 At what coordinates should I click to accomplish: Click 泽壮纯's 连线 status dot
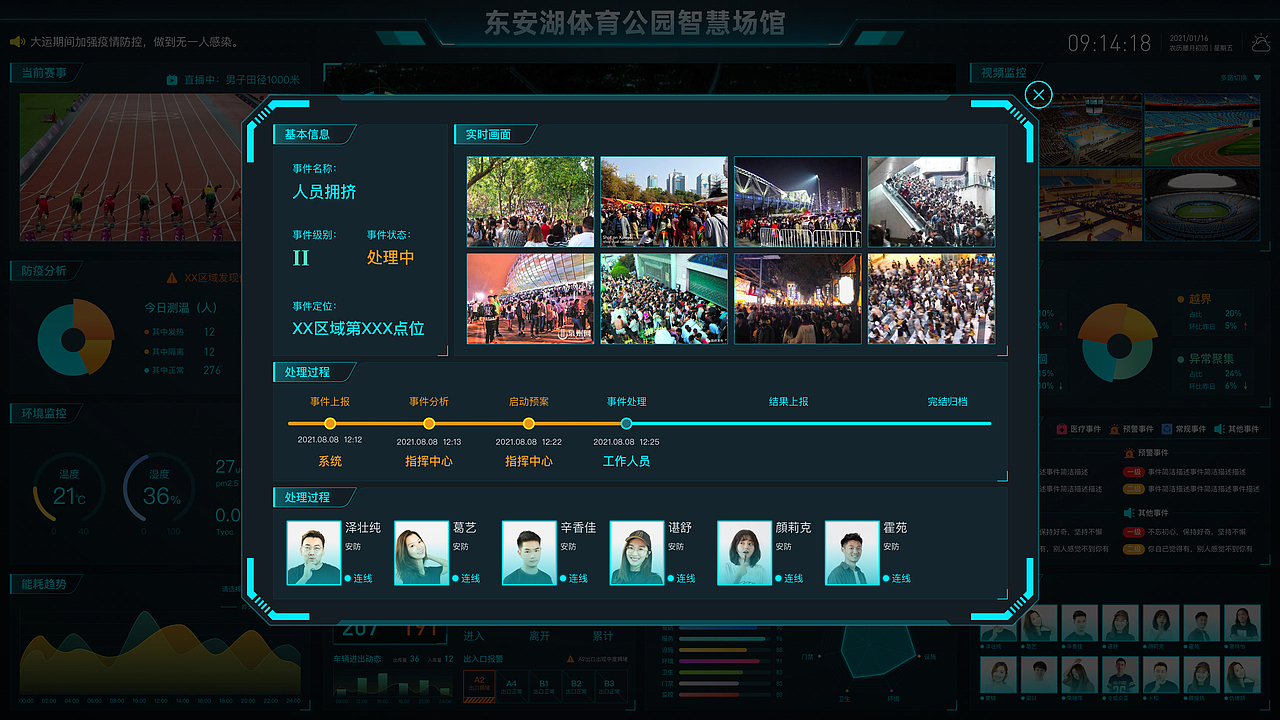348,578
